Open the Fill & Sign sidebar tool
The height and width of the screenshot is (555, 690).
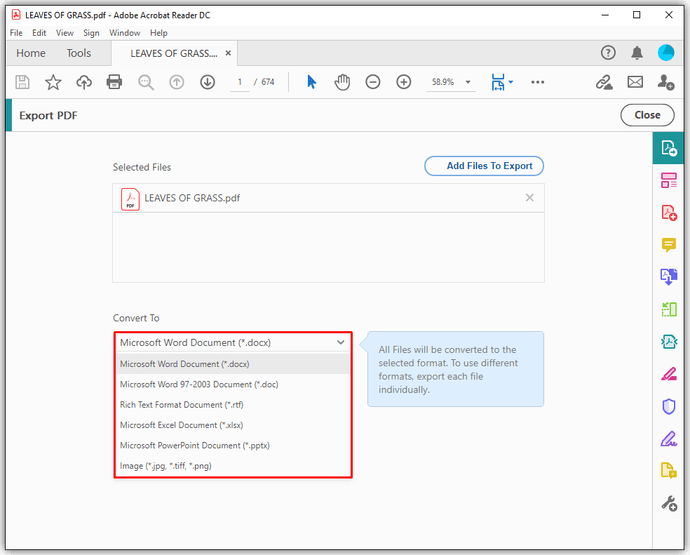(668, 439)
